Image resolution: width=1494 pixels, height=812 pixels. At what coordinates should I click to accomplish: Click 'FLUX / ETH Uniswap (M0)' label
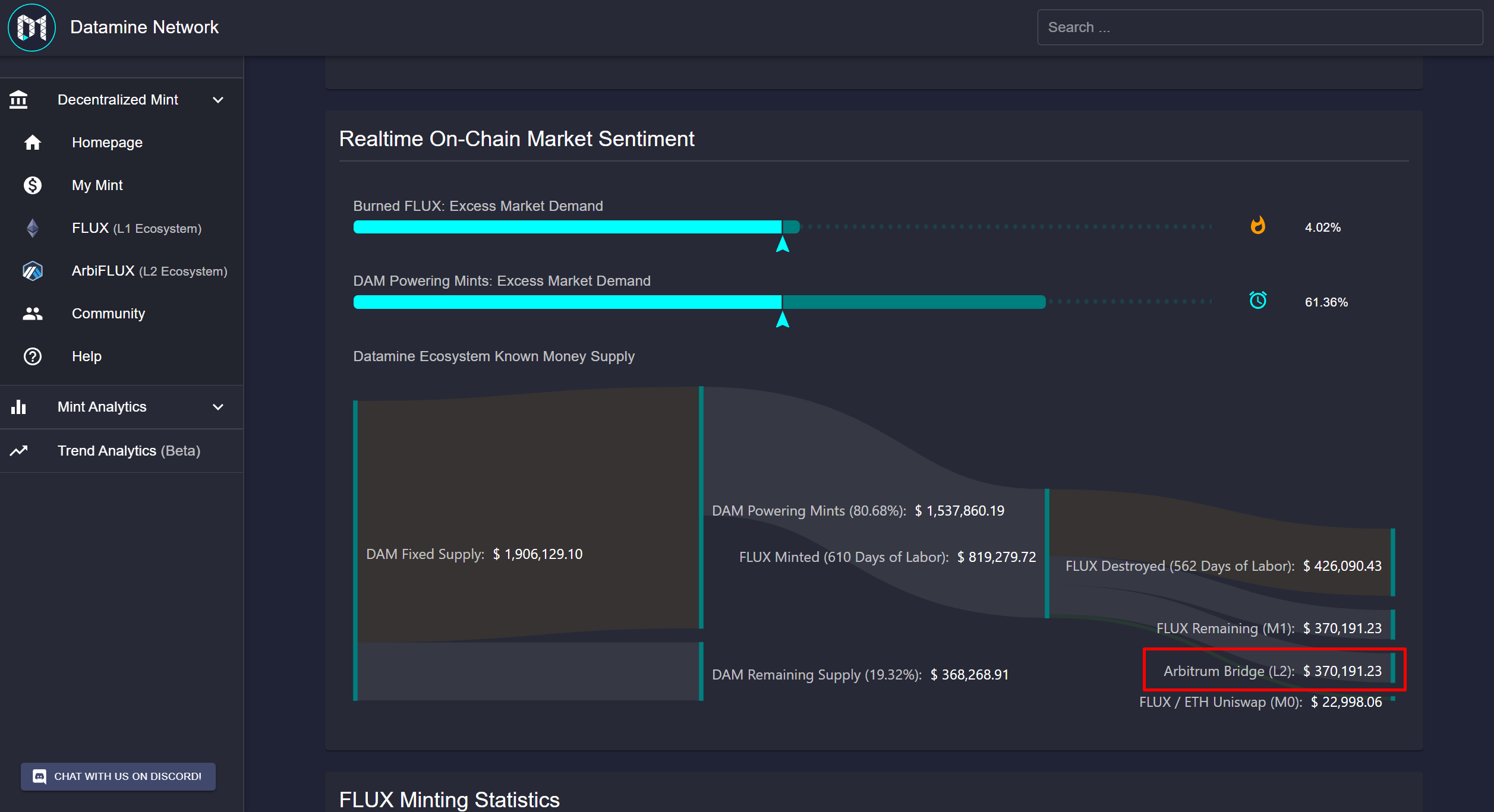pos(1260,702)
